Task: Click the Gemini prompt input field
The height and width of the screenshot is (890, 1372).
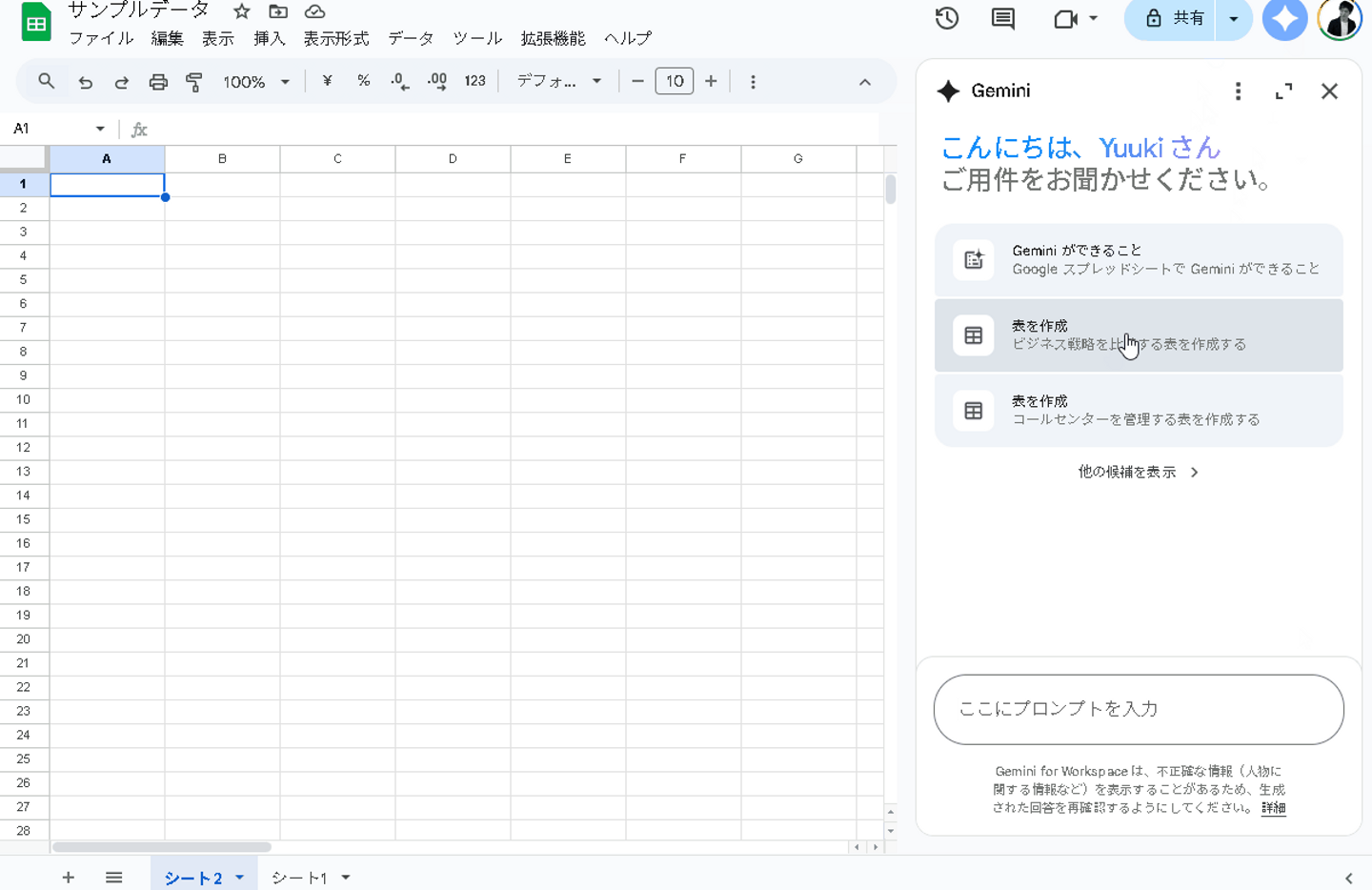Action: point(1139,709)
